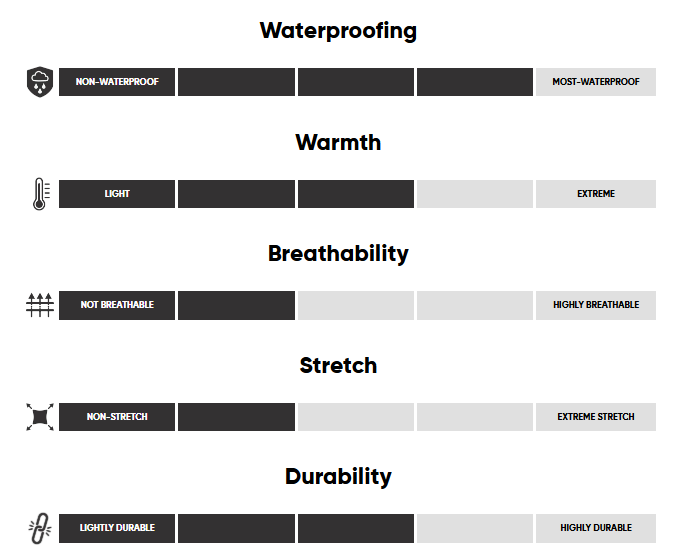Click the breathability arrows grid icon

click(40, 305)
